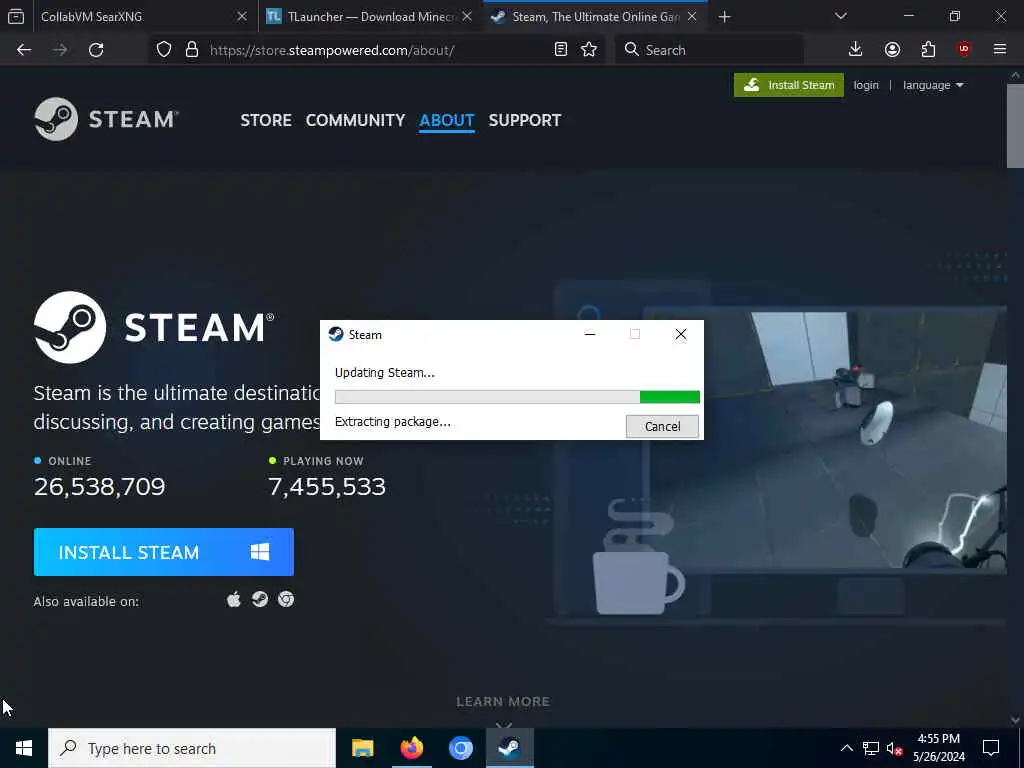Open the taskbar clock showing 4:55 PM
Viewport: 1024px width, 768px height.
click(x=938, y=748)
